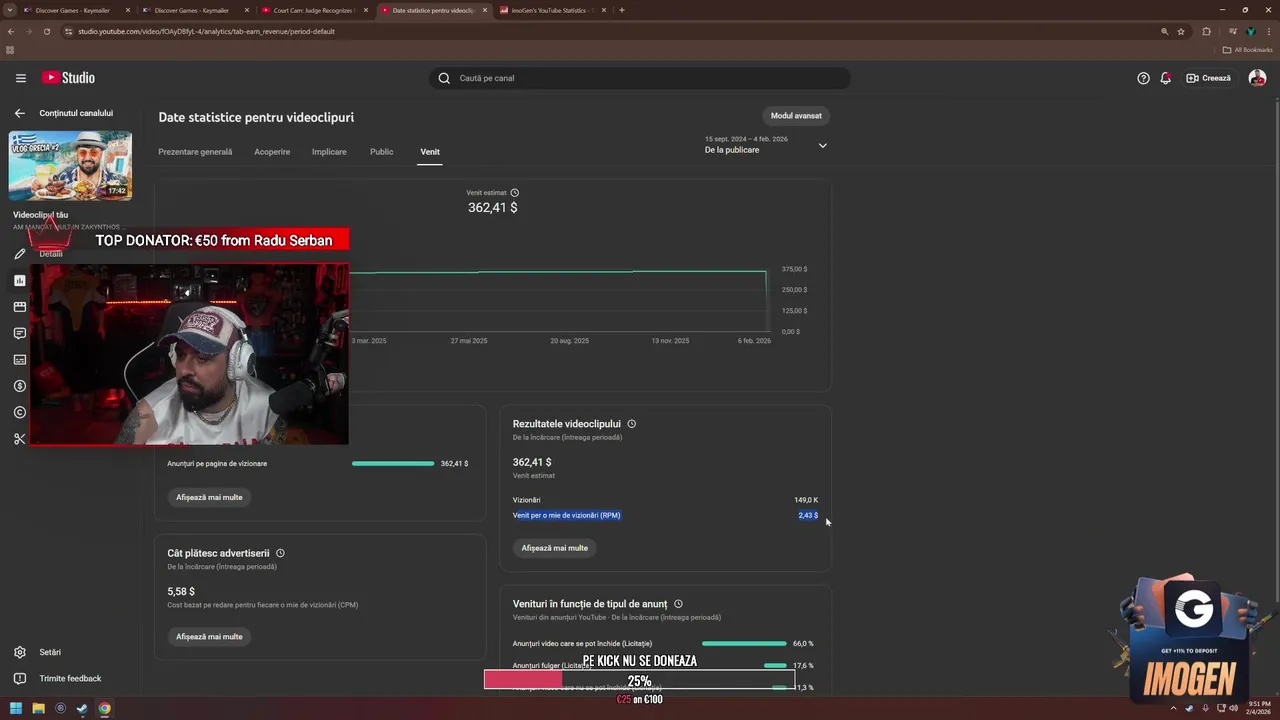The image size is (1280, 720).
Task: Switch to Court Cam browser tab
Action: 314,10
